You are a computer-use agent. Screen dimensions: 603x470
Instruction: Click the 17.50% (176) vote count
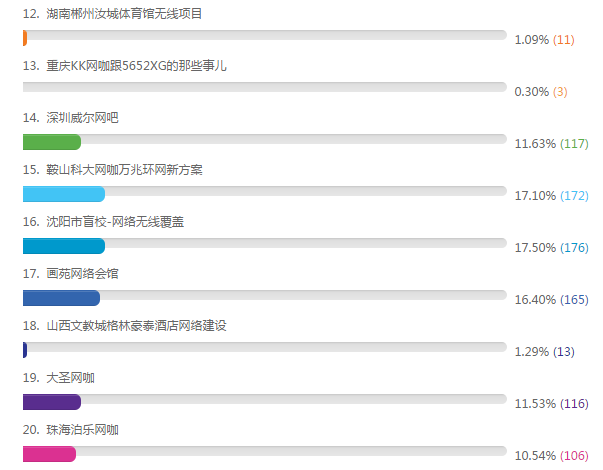[x=551, y=248]
